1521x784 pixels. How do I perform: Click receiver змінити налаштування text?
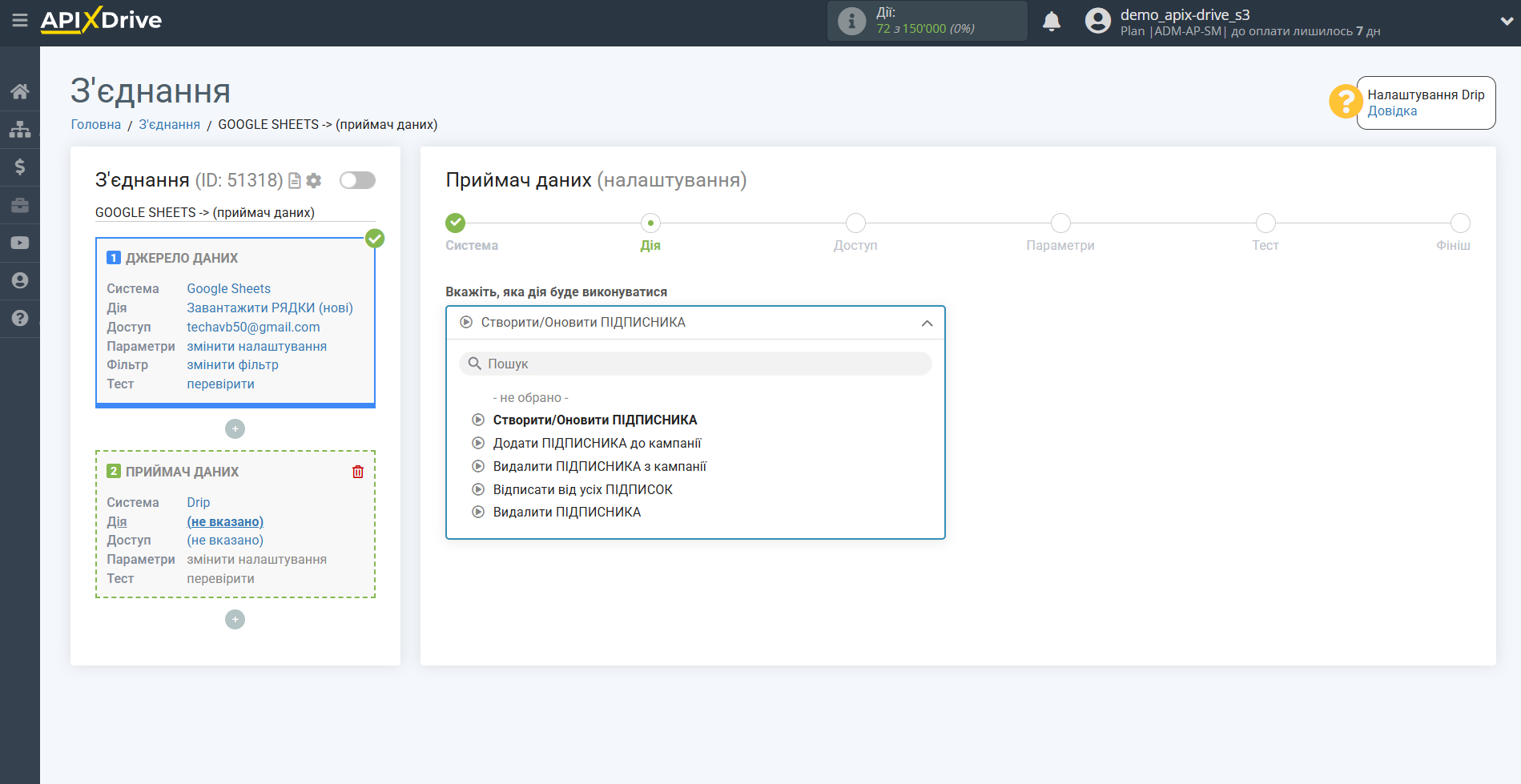coord(256,560)
